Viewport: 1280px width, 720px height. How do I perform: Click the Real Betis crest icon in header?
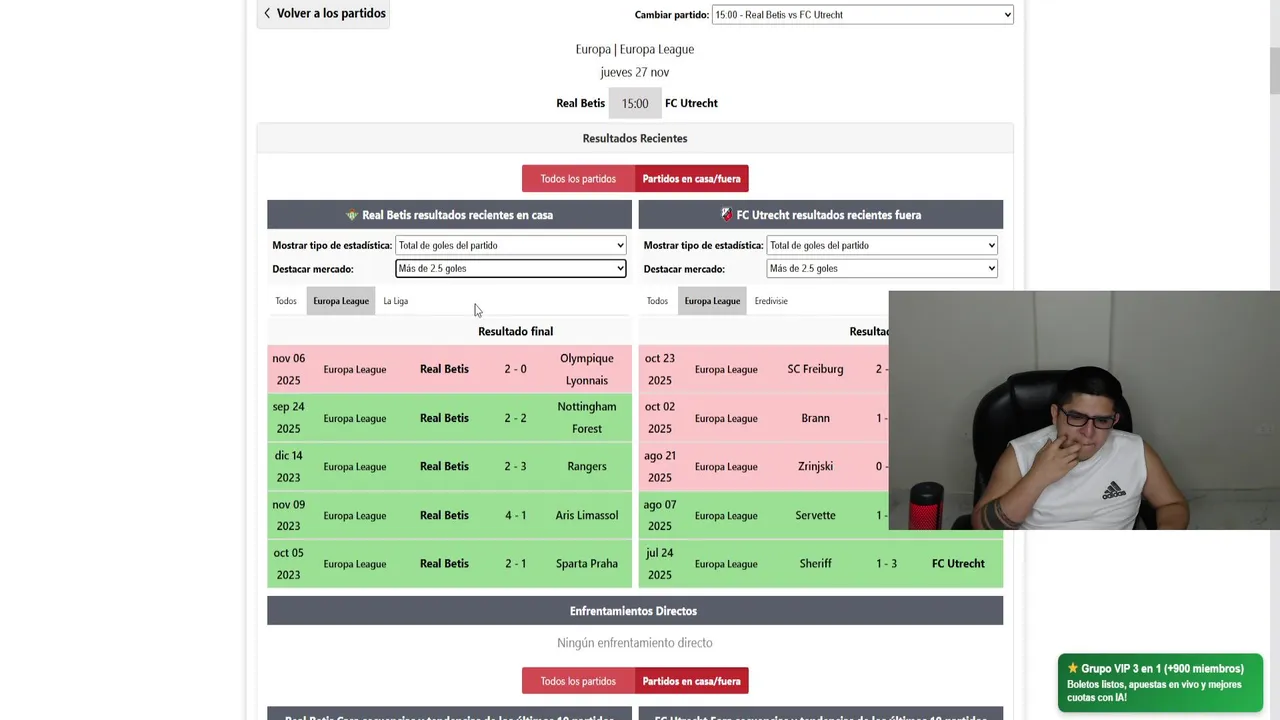pyautogui.click(x=352, y=215)
